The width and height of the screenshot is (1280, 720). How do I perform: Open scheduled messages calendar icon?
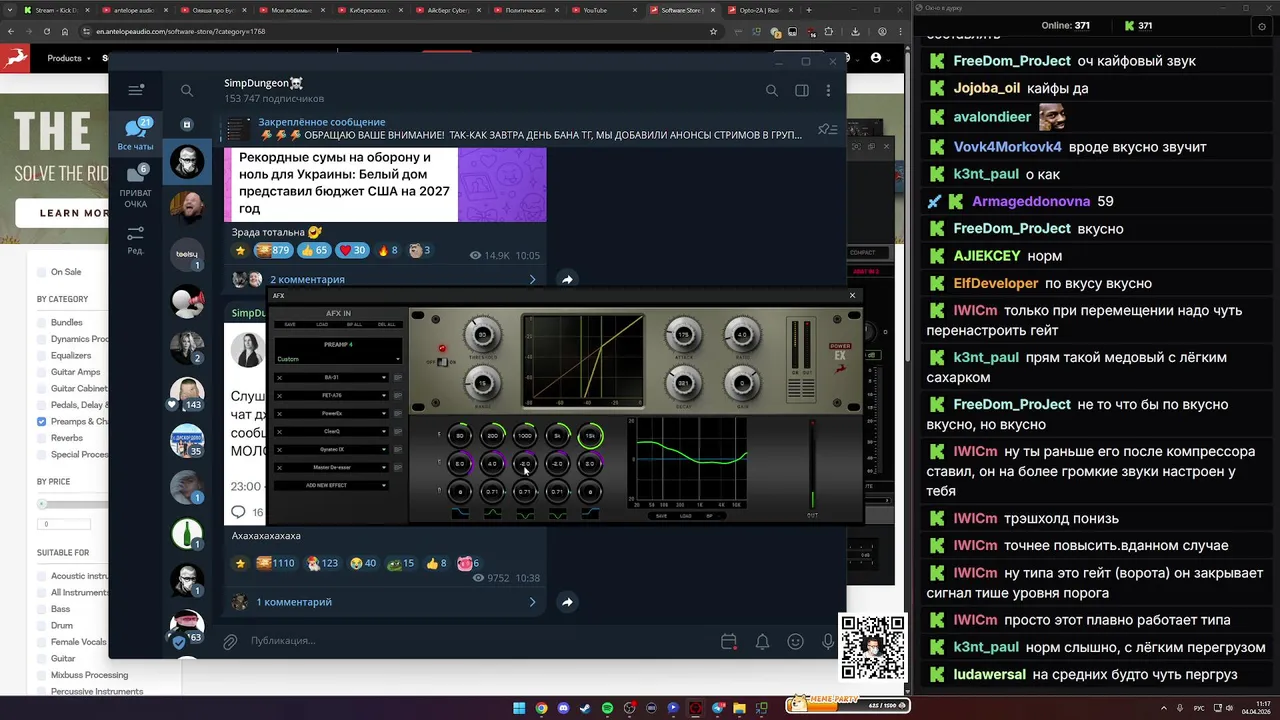point(728,641)
